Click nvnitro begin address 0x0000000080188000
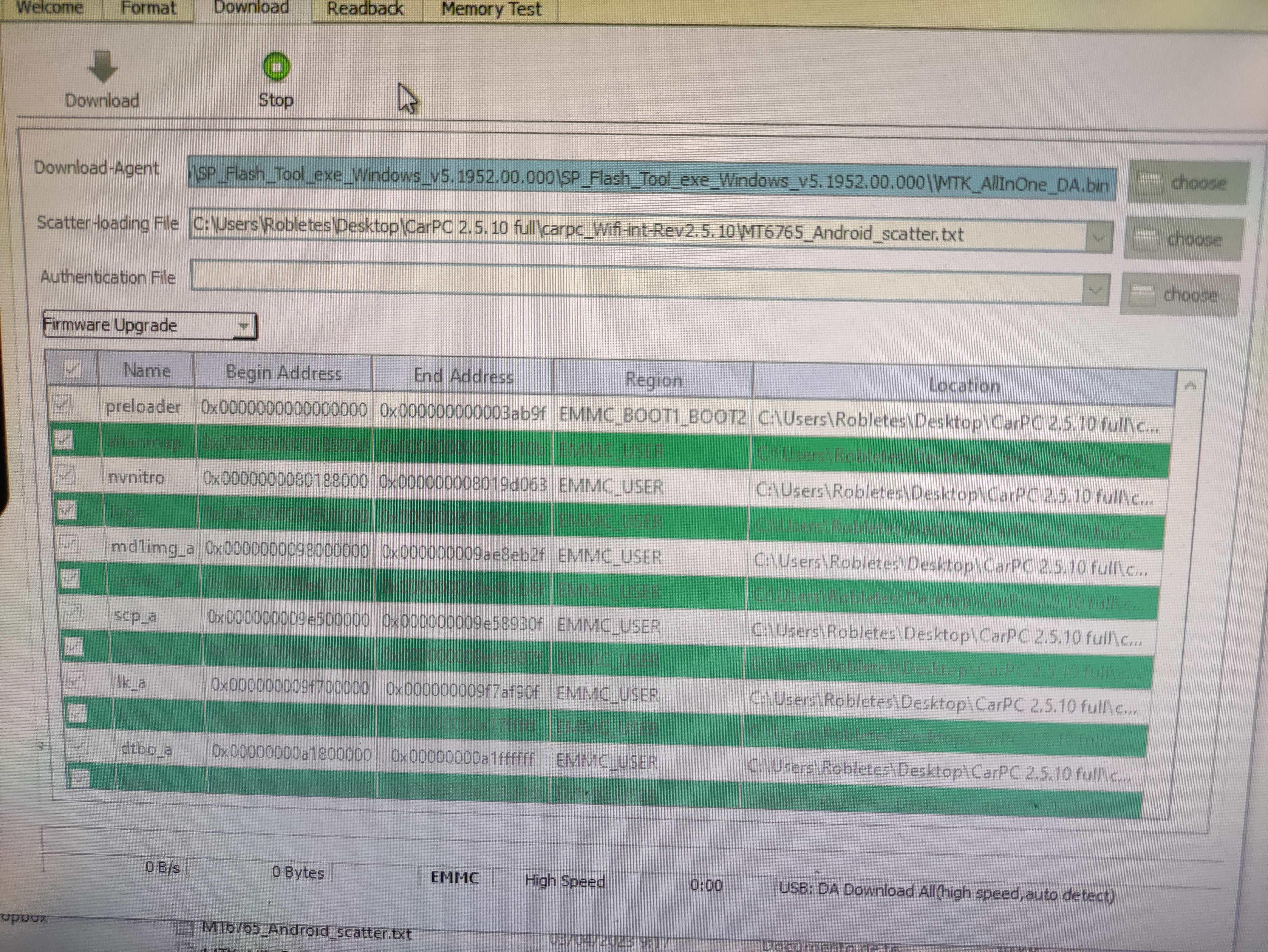This screenshot has width=1268, height=952. [x=285, y=480]
